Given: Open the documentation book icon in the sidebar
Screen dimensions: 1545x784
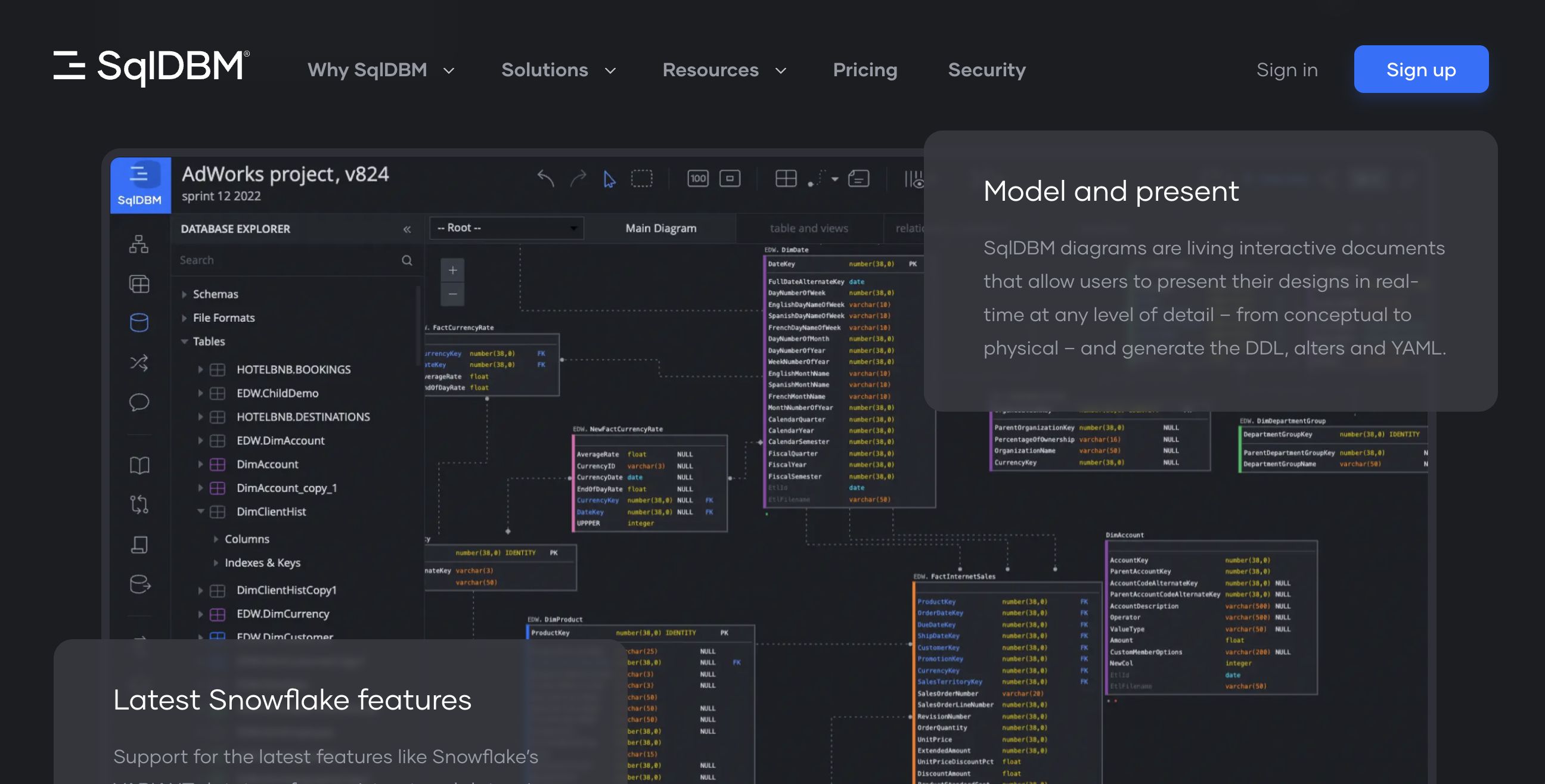Looking at the screenshot, I should [x=139, y=465].
